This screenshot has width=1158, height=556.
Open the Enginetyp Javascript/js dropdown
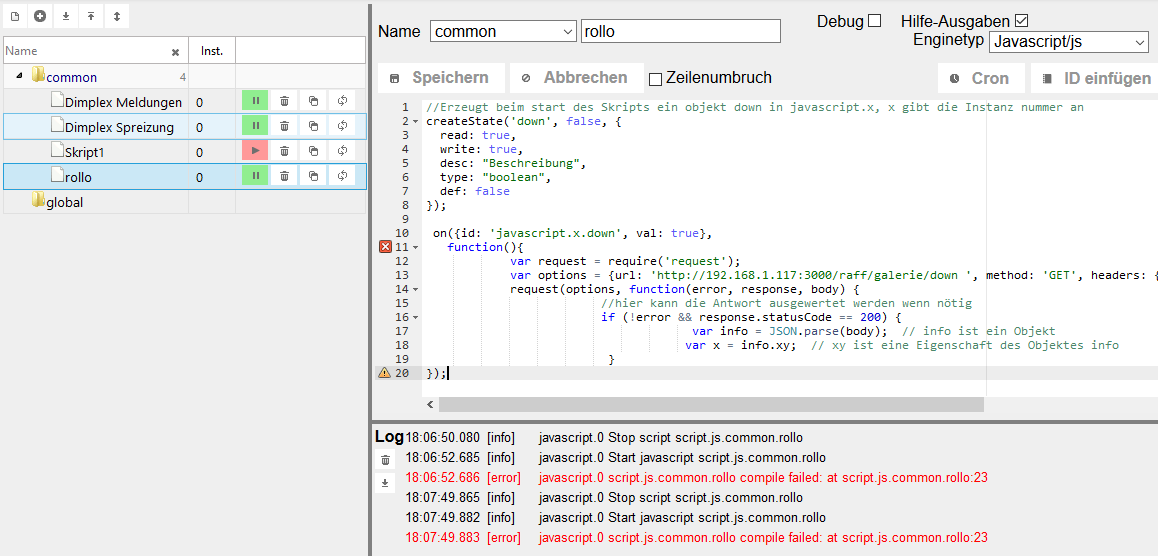tap(1068, 42)
